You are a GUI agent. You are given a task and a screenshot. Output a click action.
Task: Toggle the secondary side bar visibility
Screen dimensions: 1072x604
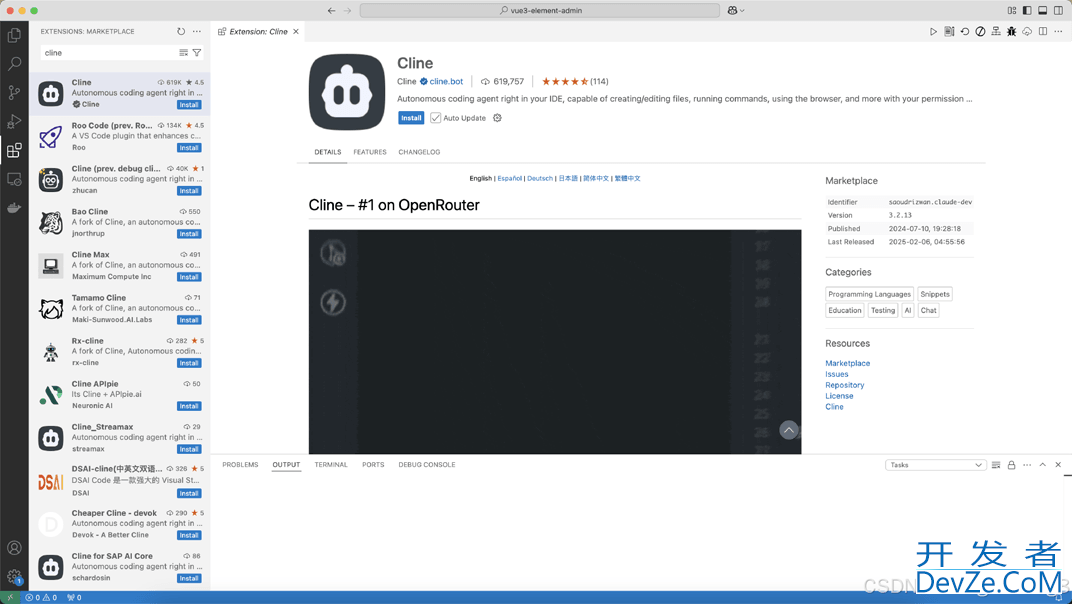click(1058, 10)
